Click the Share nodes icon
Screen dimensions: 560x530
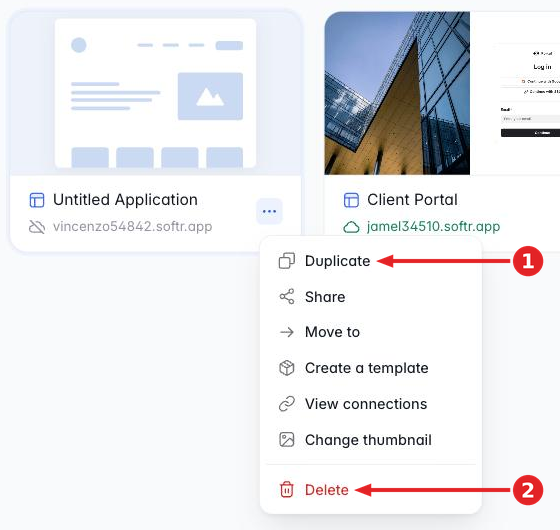point(287,296)
